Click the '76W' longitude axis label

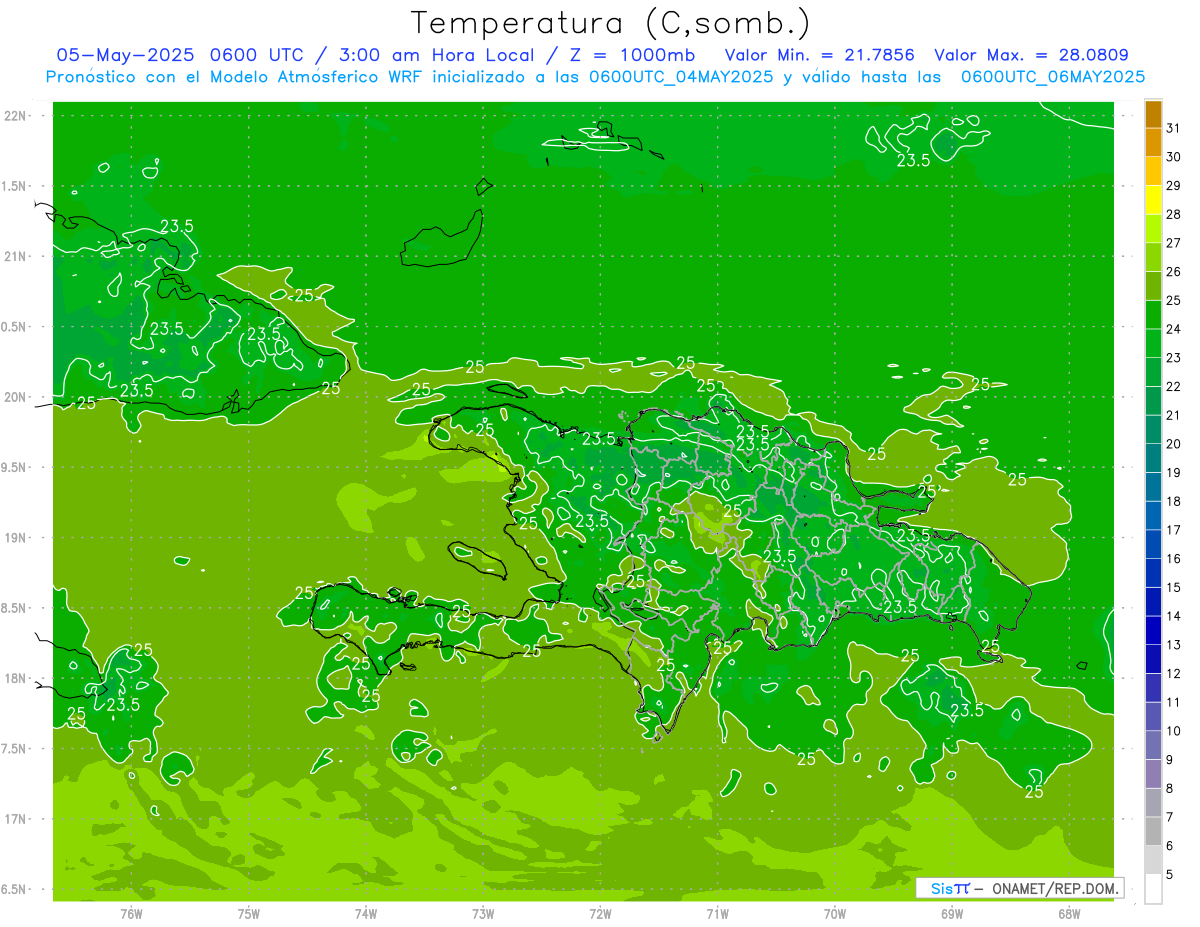(x=131, y=914)
